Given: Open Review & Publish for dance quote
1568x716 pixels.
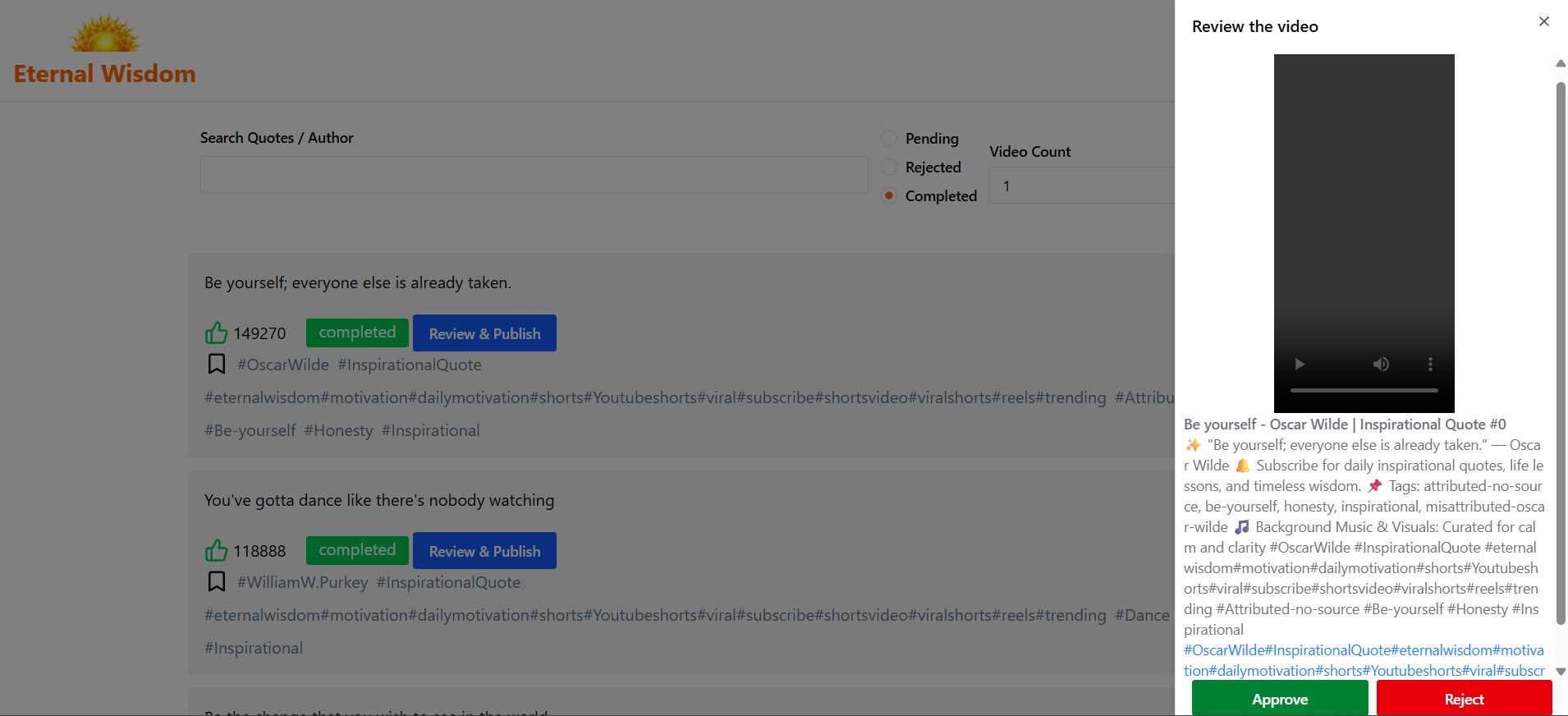Looking at the screenshot, I should tap(484, 551).
